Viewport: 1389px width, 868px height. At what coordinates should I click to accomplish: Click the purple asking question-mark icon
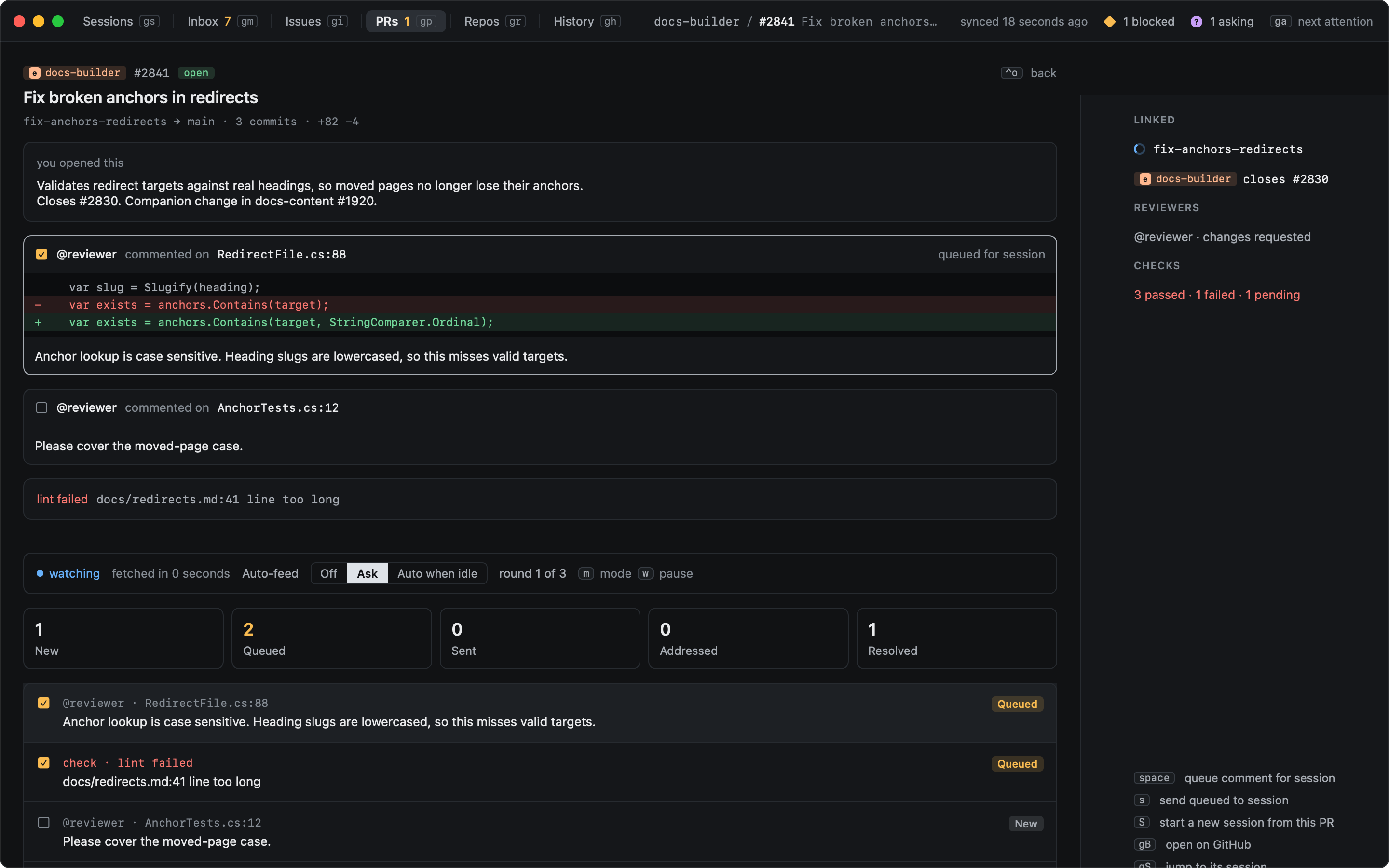(x=1196, y=21)
